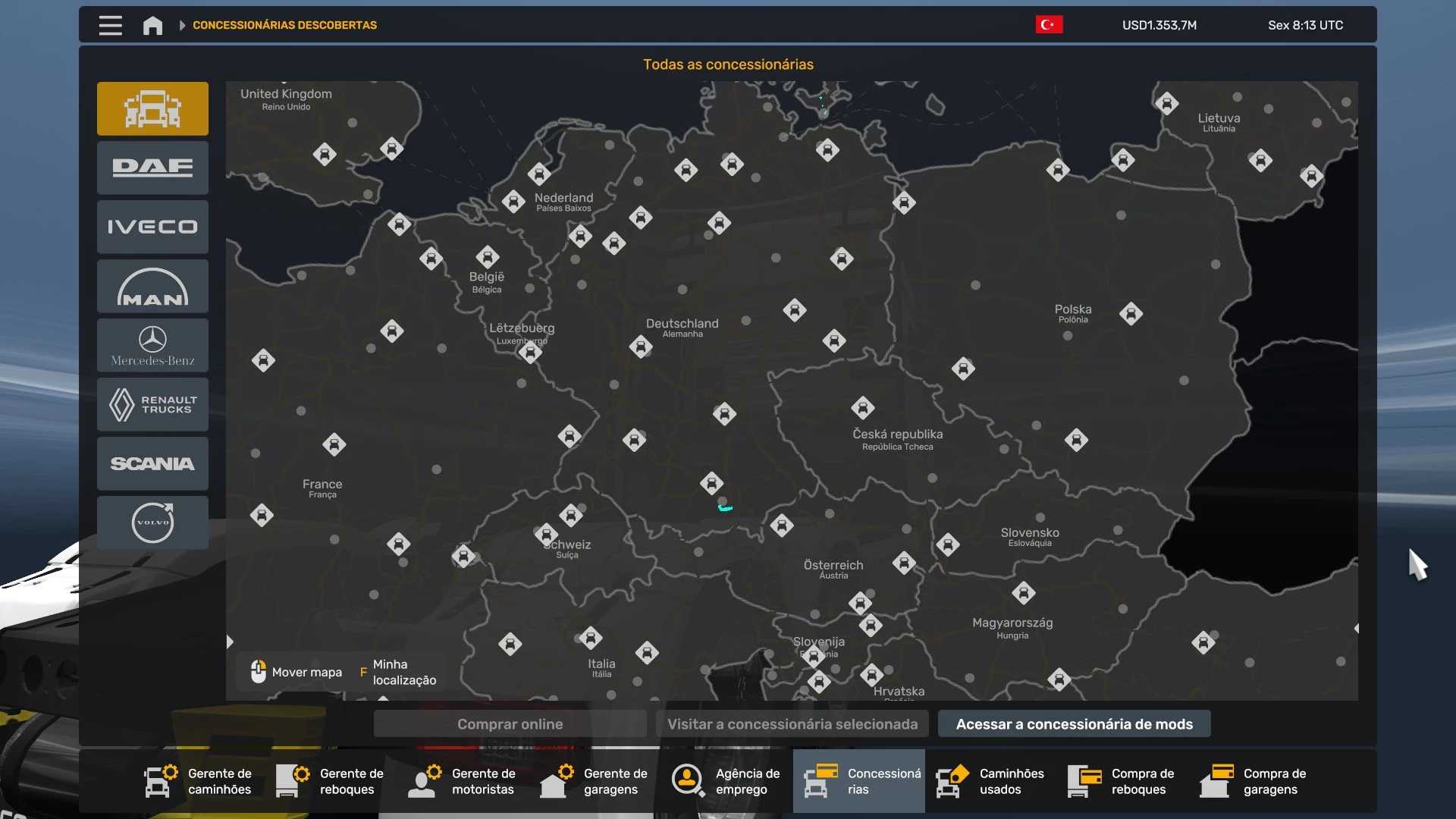
Task: Select the dealer marker near Polska label
Action: click(x=1131, y=313)
